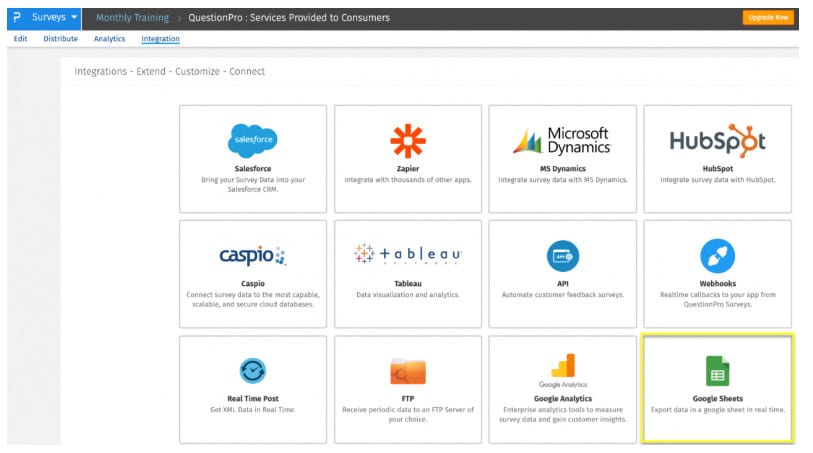813x453 pixels.
Task: Select the Integration tab
Action: 160,39
